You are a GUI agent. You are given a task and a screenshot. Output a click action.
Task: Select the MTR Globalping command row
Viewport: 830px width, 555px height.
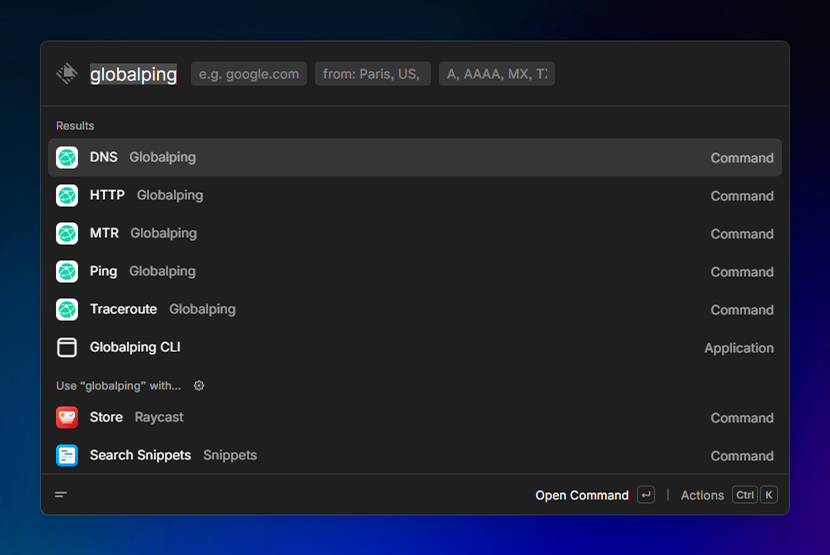pyautogui.click(x=415, y=234)
